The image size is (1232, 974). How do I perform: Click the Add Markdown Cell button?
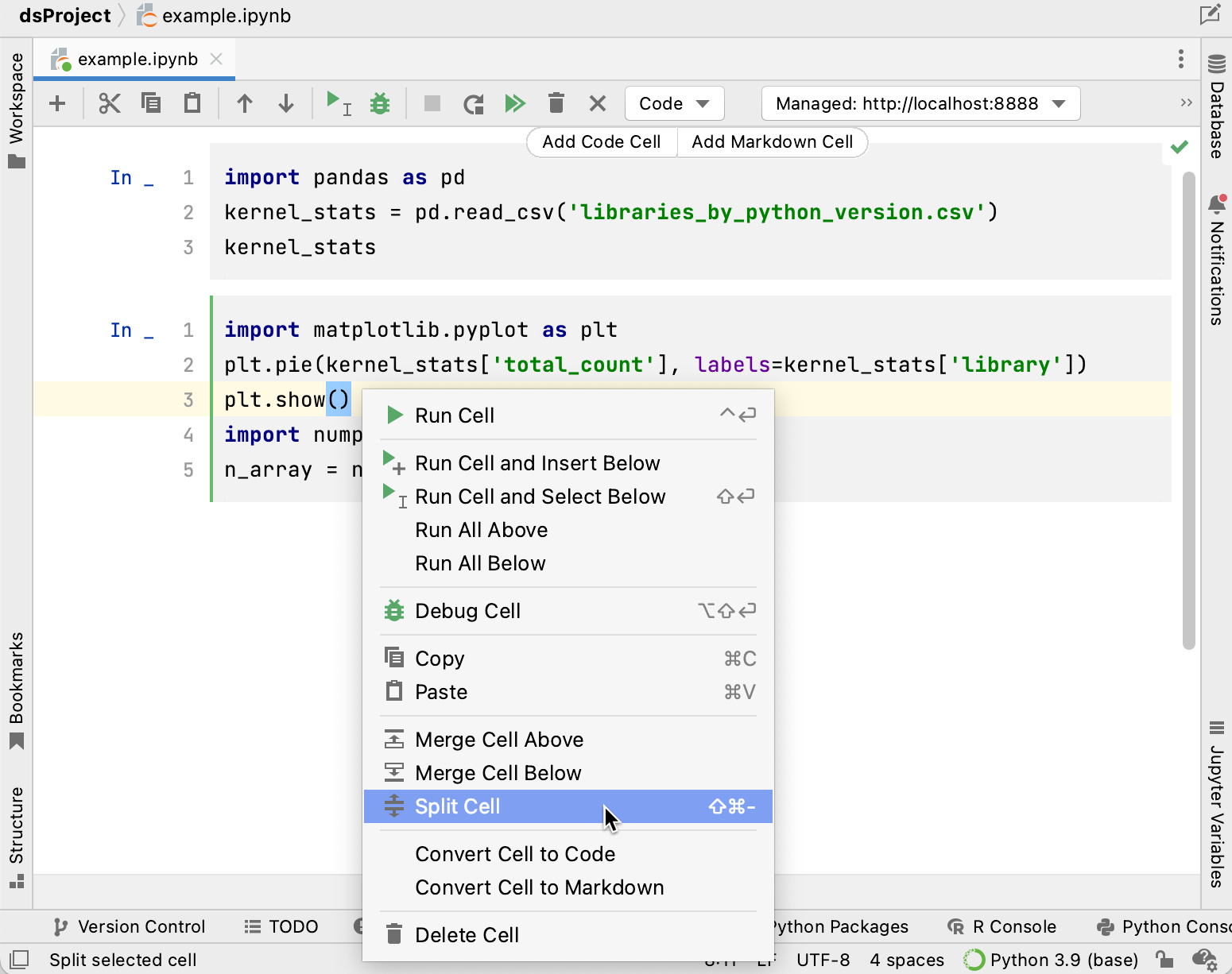[x=772, y=141]
